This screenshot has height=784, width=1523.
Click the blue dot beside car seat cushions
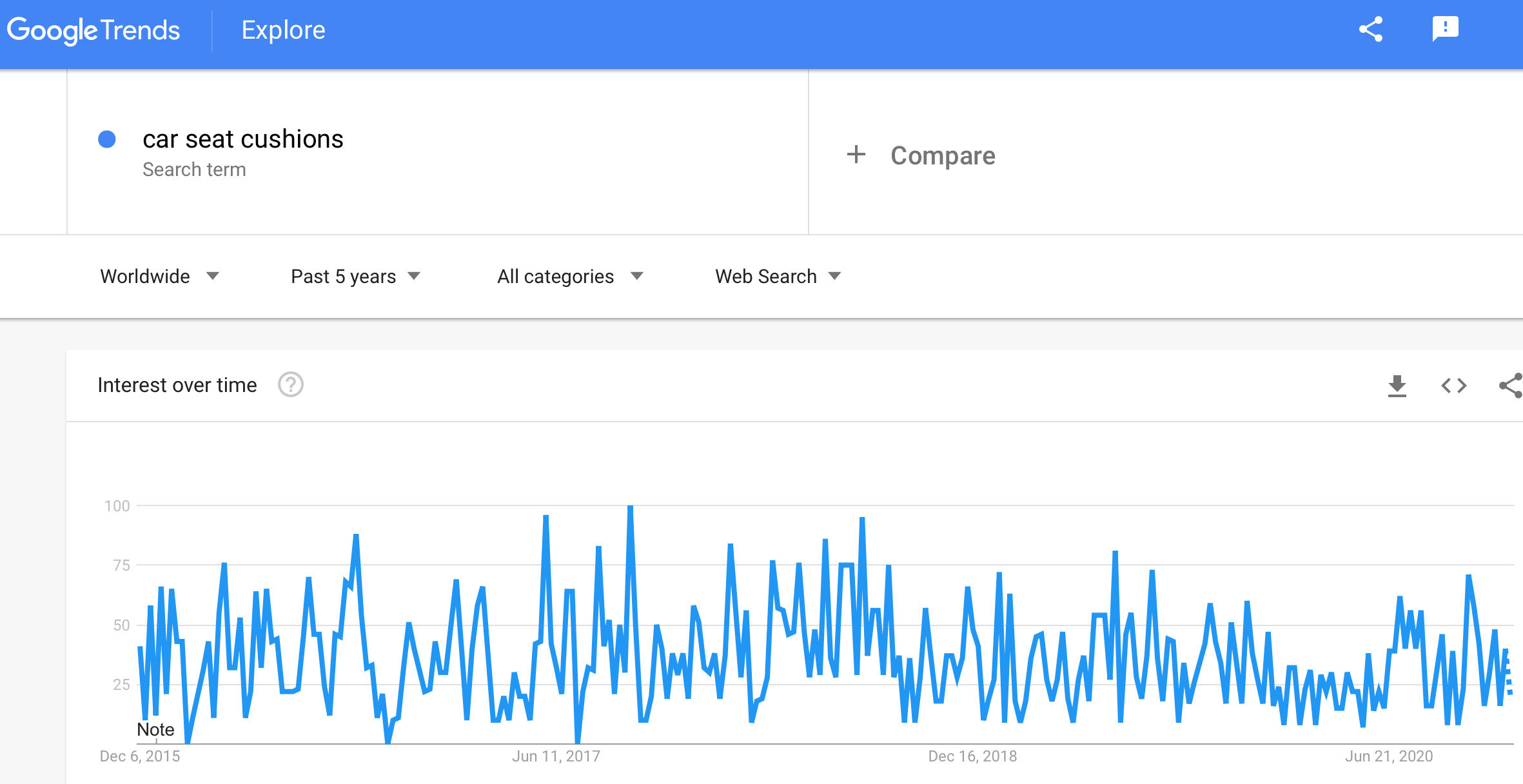pos(107,139)
